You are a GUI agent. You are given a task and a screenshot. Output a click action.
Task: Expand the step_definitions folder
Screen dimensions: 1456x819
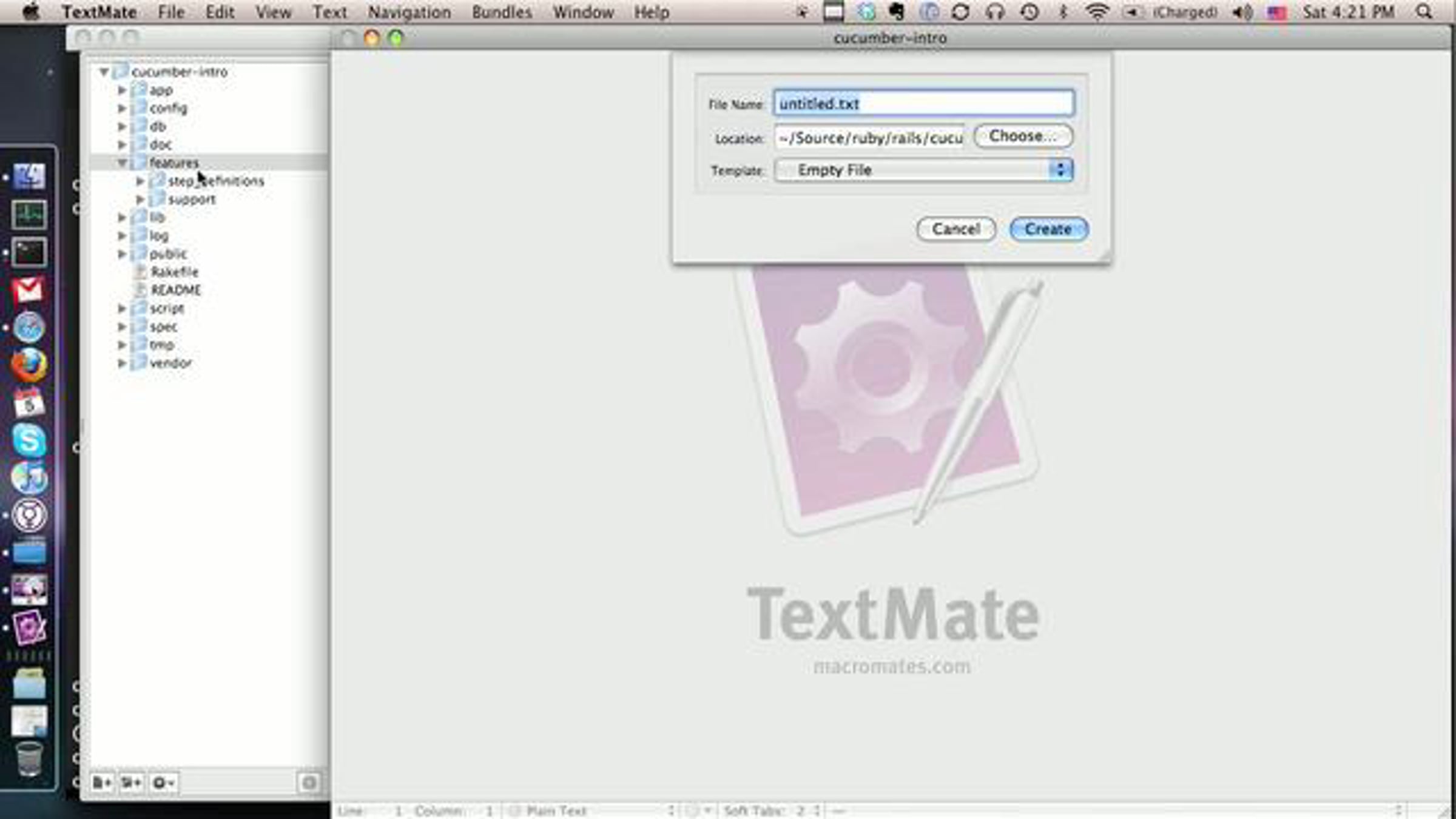click(140, 181)
